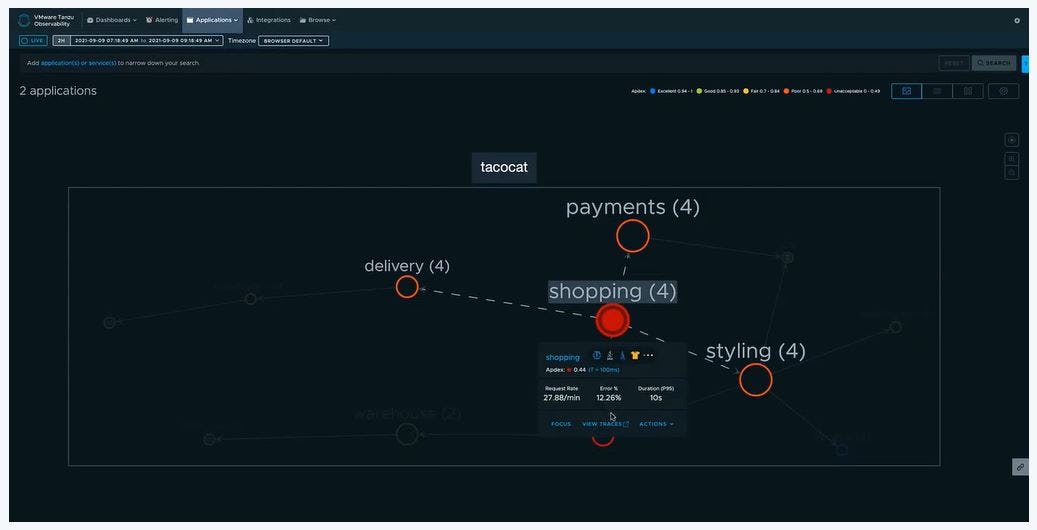Open the ellipsis more menu in popup
This screenshot has width=1037, height=530.
(649, 355)
